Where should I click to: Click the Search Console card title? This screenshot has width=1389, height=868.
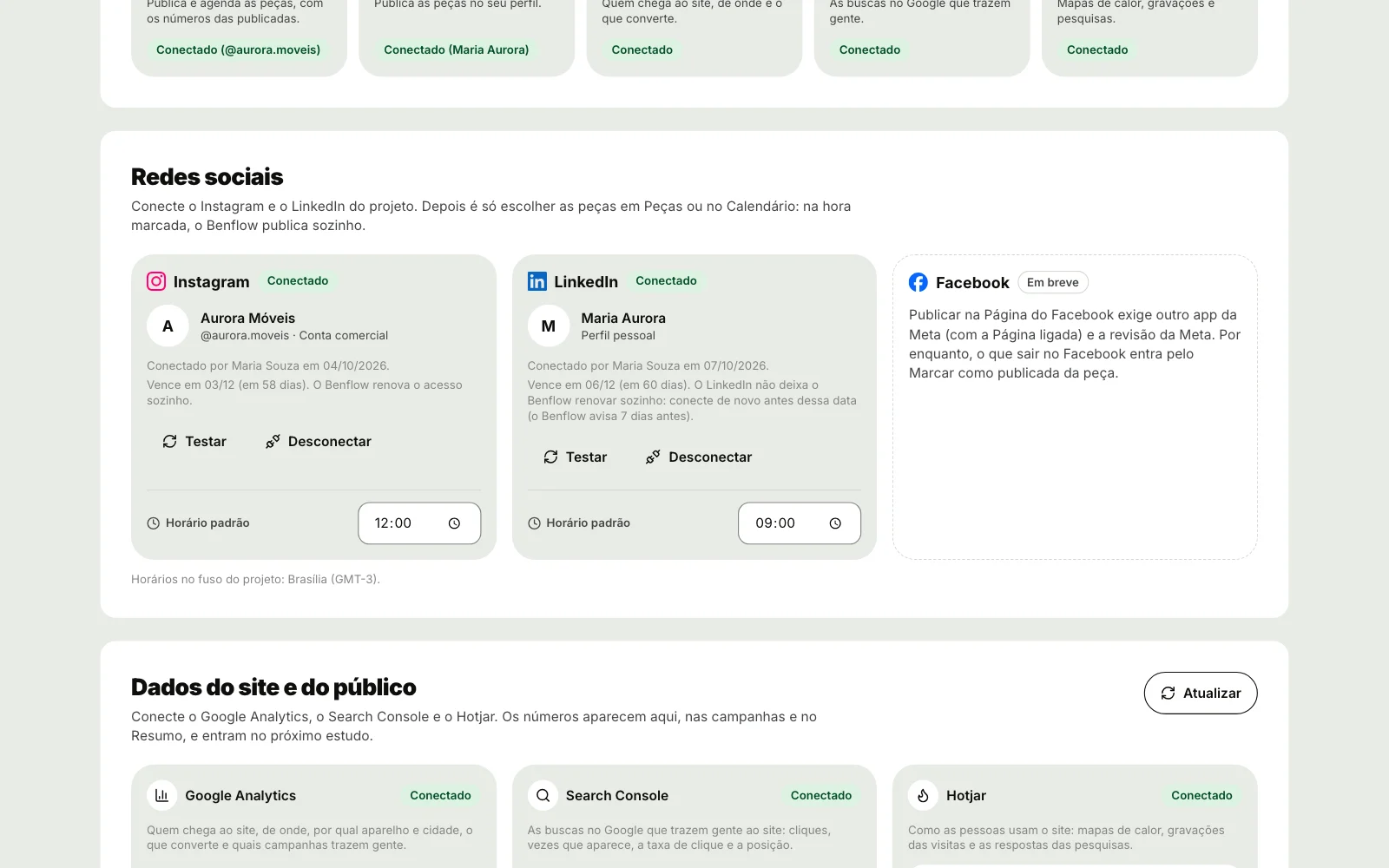pyautogui.click(x=617, y=795)
